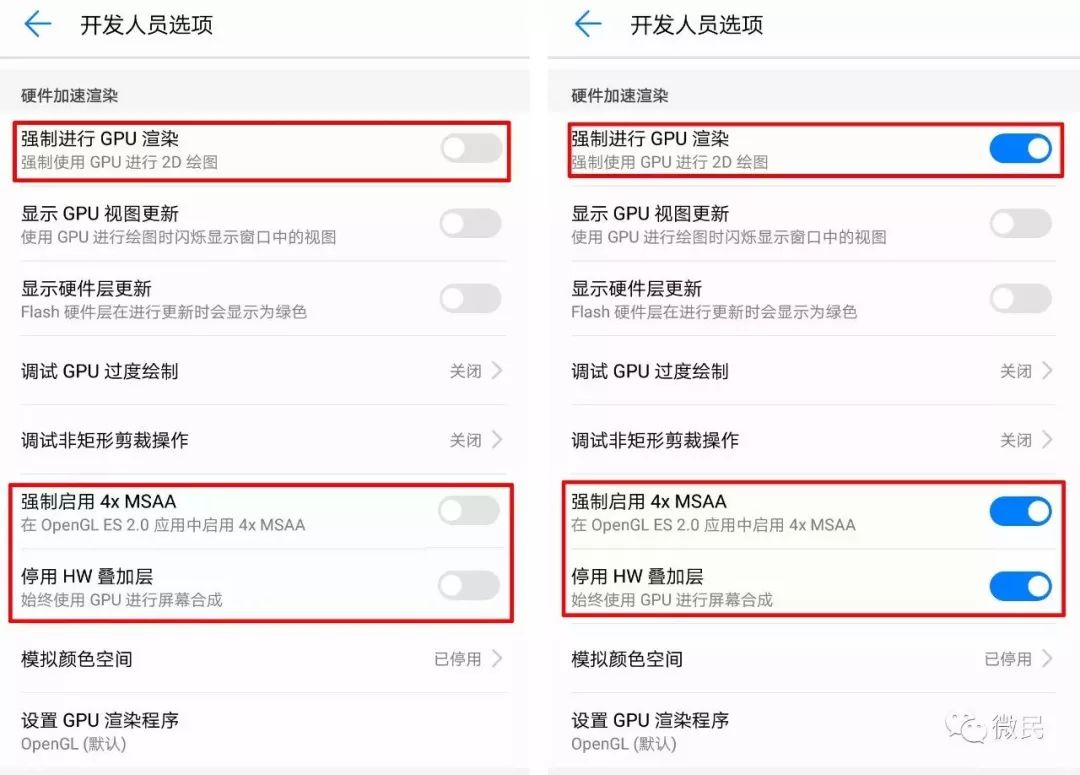Open 调试 GPU 过度绘制 chevron in left panel
This screenshot has width=1080, height=775.
click(x=497, y=371)
